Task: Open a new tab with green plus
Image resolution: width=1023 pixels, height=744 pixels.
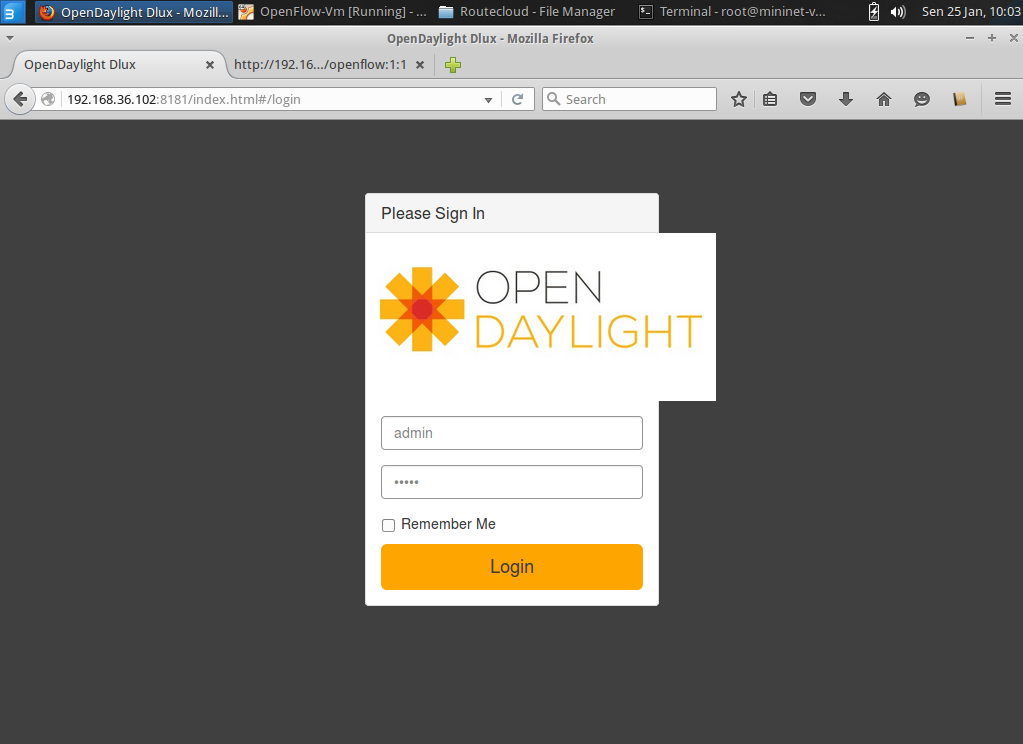Action: pyautogui.click(x=453, y=65)
